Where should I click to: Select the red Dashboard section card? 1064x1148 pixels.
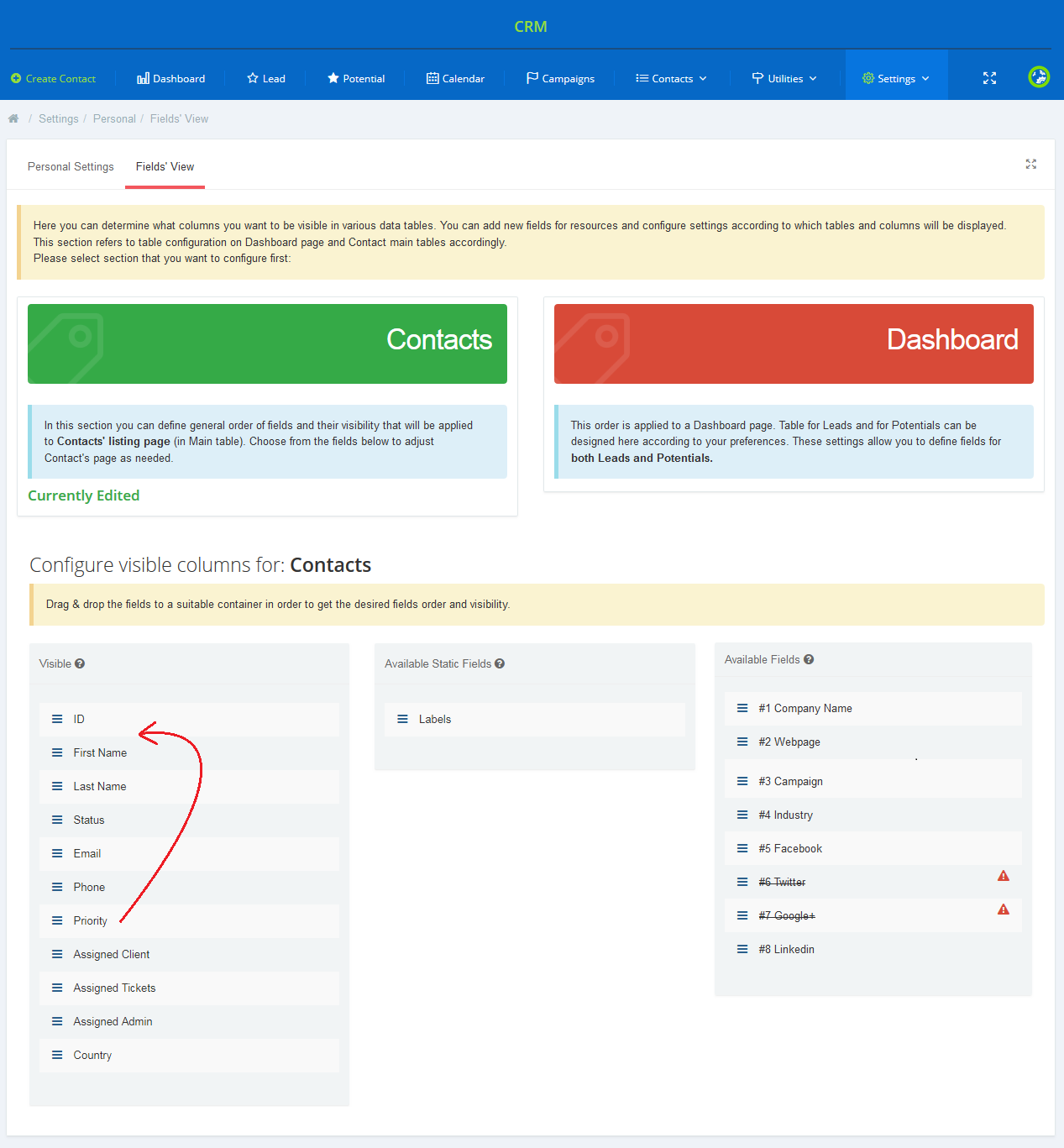coord(794,343)
